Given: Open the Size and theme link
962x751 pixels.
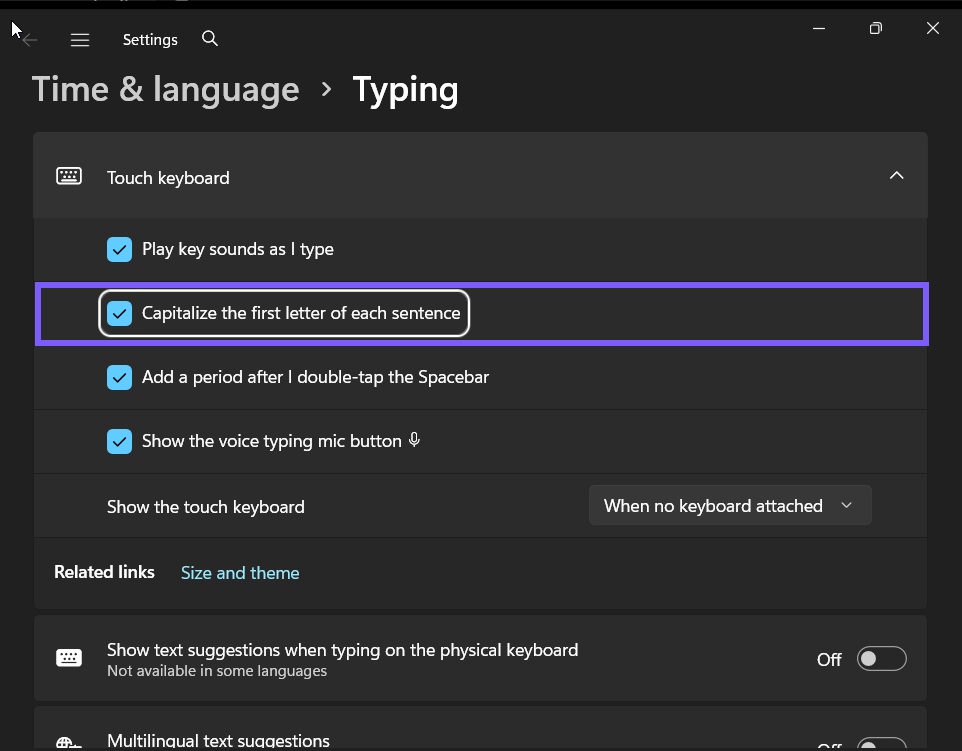Looking at the screenshot, I should click(240, 572).
